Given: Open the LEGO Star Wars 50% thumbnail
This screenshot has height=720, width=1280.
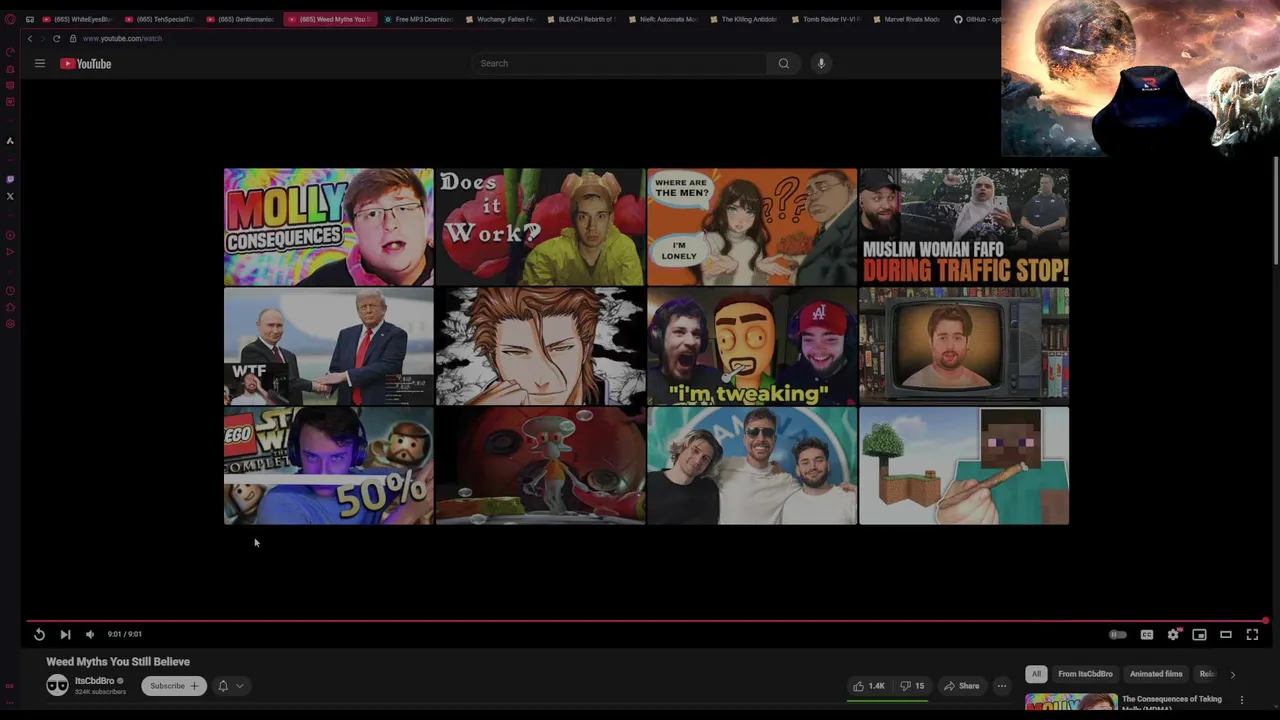Looking at the screenshot, I should coord(329,466).
